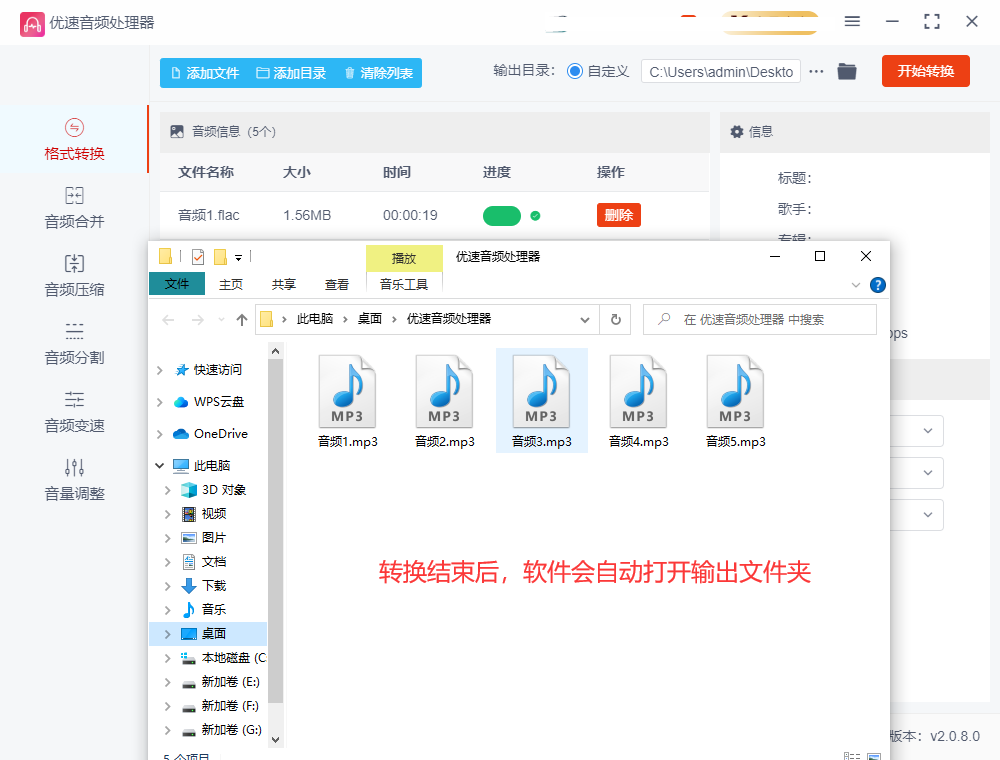Expand the 本地磁盘 (C:) tree node
This screenshot has width=1000, height=760.
170,657
